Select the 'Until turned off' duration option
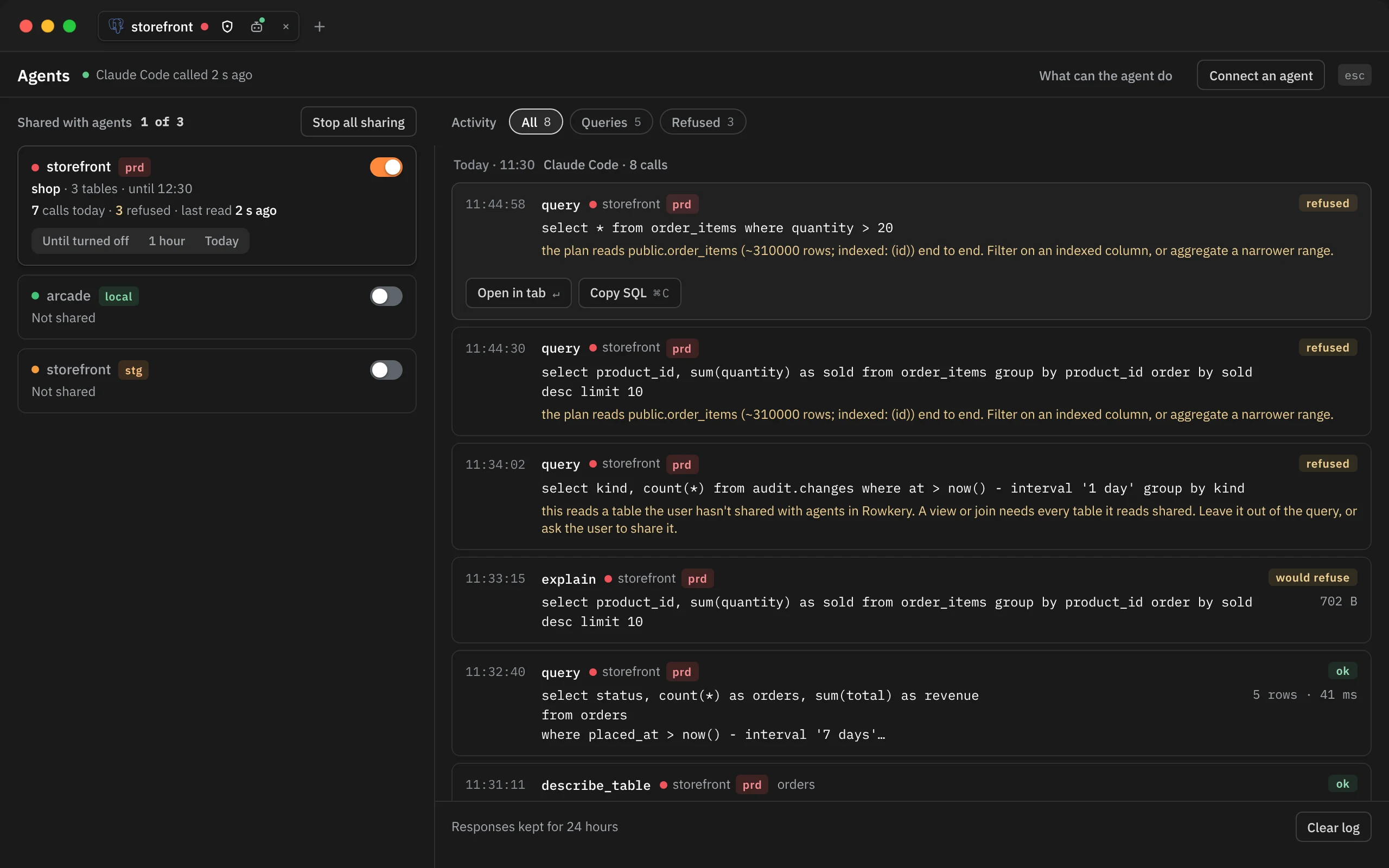Screen dimensions: 1389x868 (86, 241)
